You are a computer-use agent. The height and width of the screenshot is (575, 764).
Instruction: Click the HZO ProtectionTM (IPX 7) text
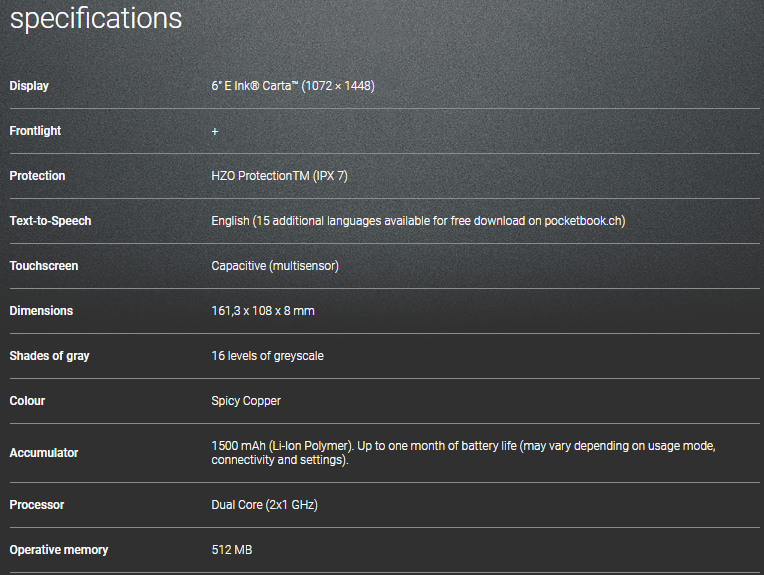(279, 176)
